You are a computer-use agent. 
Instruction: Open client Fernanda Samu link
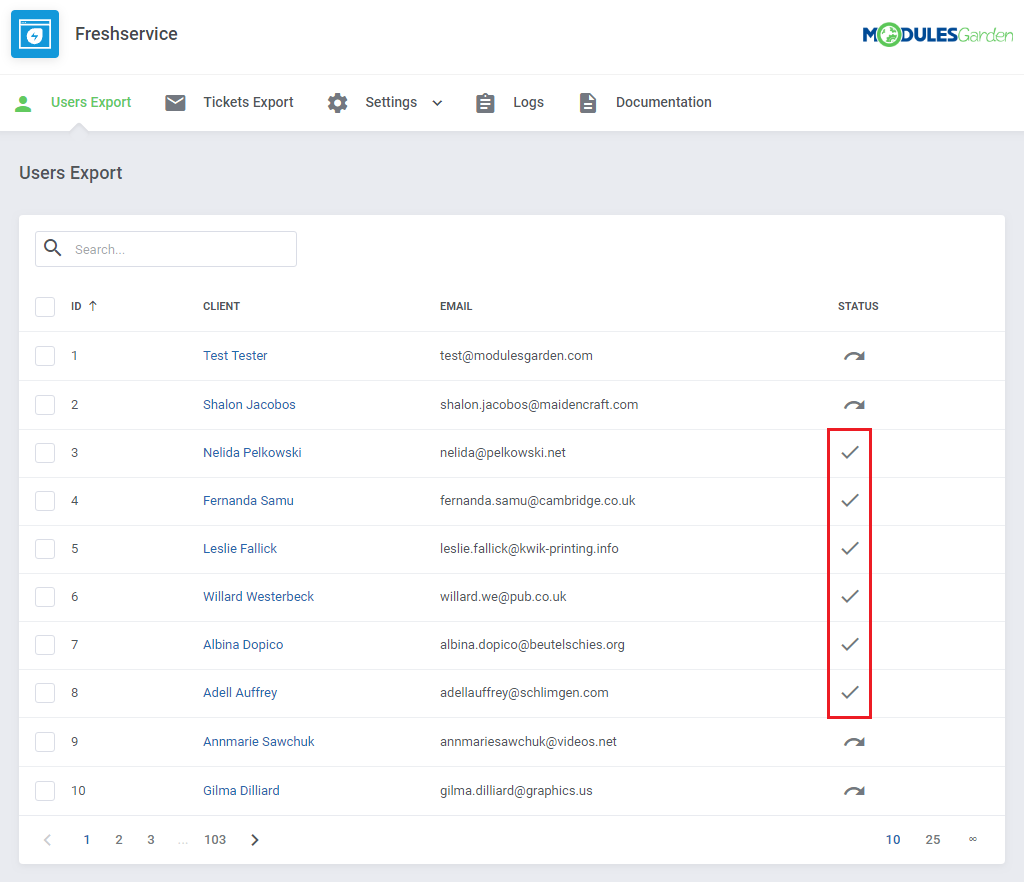(248, 501)
